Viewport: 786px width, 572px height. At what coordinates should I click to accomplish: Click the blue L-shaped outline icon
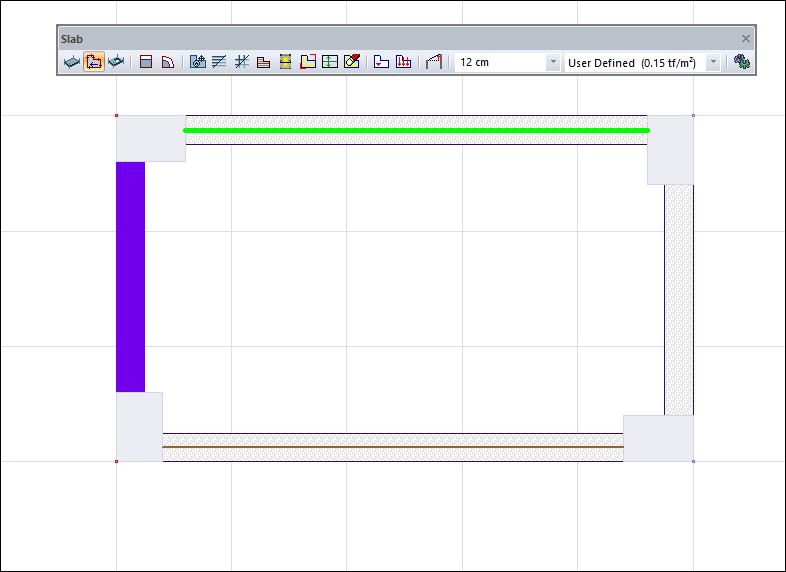[381, 62]
